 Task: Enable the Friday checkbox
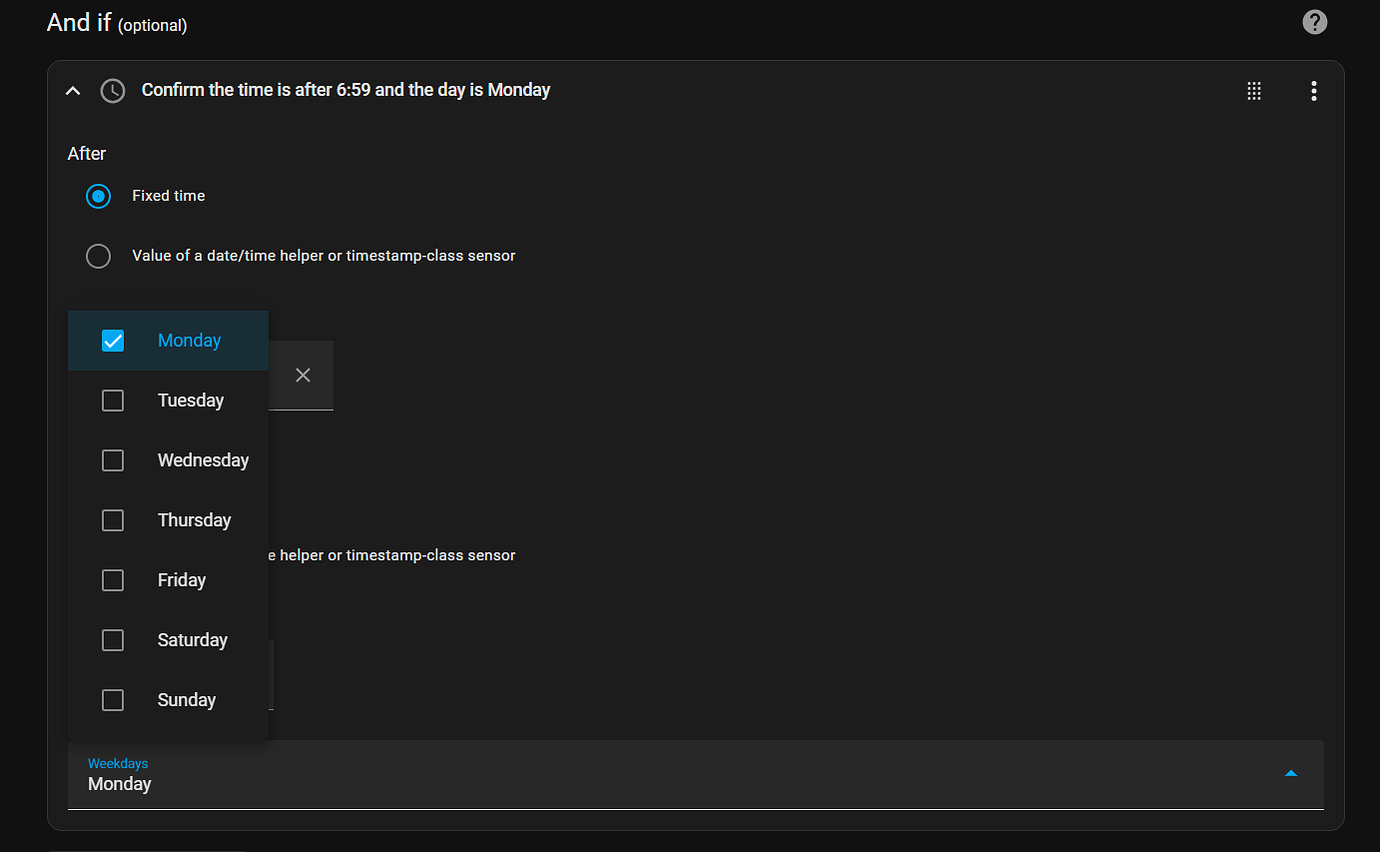(112, 580)
